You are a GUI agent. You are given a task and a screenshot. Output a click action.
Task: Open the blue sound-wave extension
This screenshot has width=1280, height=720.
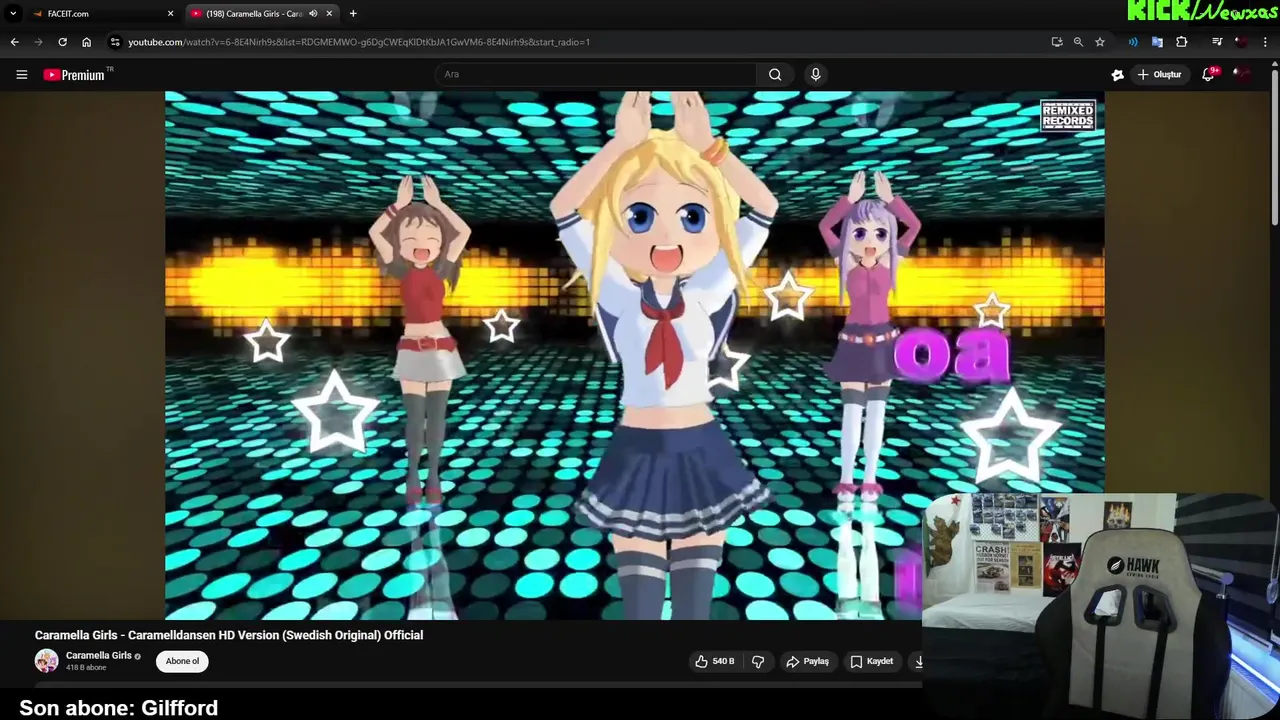coord(1133,42)
